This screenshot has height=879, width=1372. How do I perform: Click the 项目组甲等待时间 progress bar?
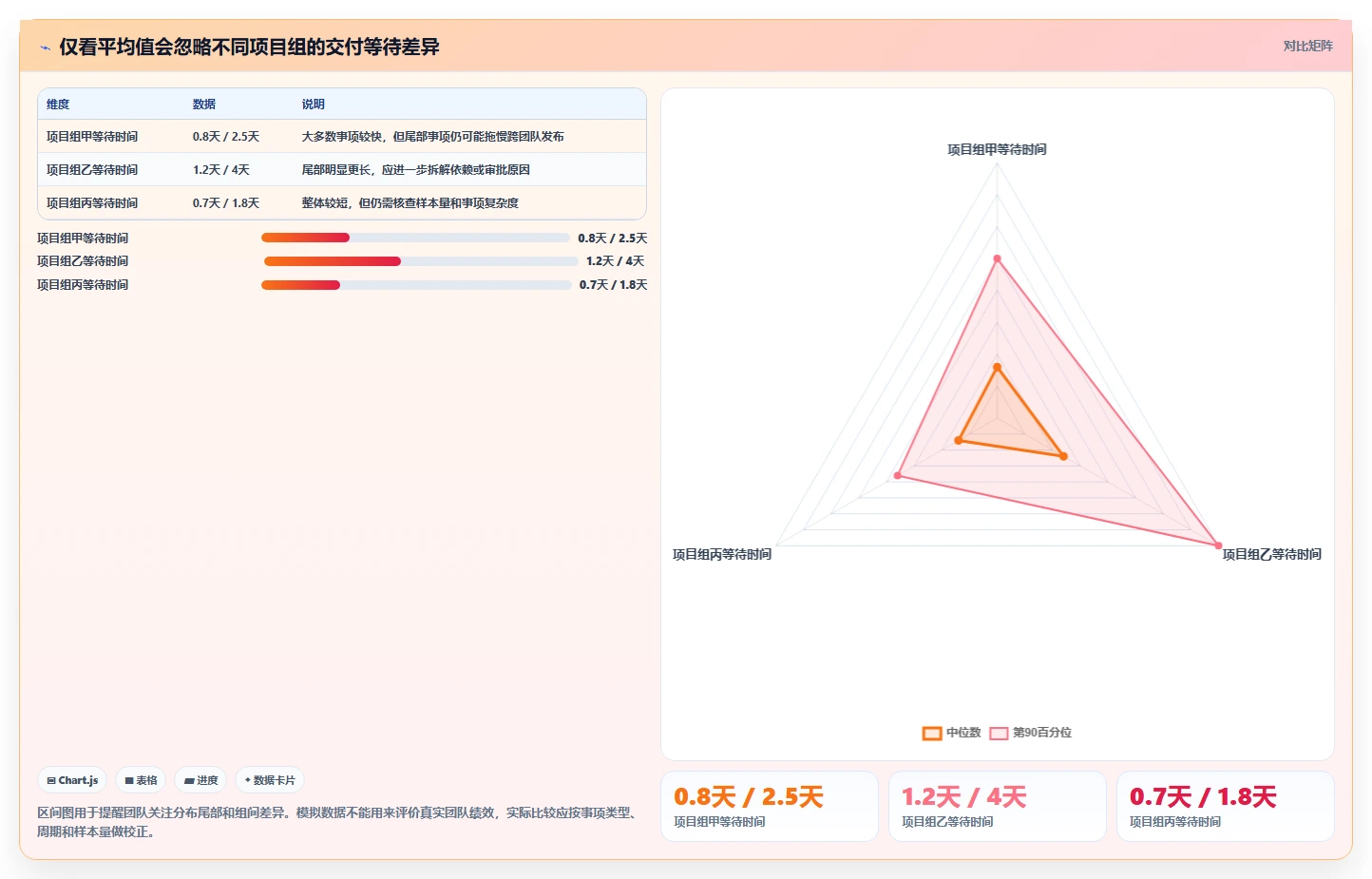415,238
